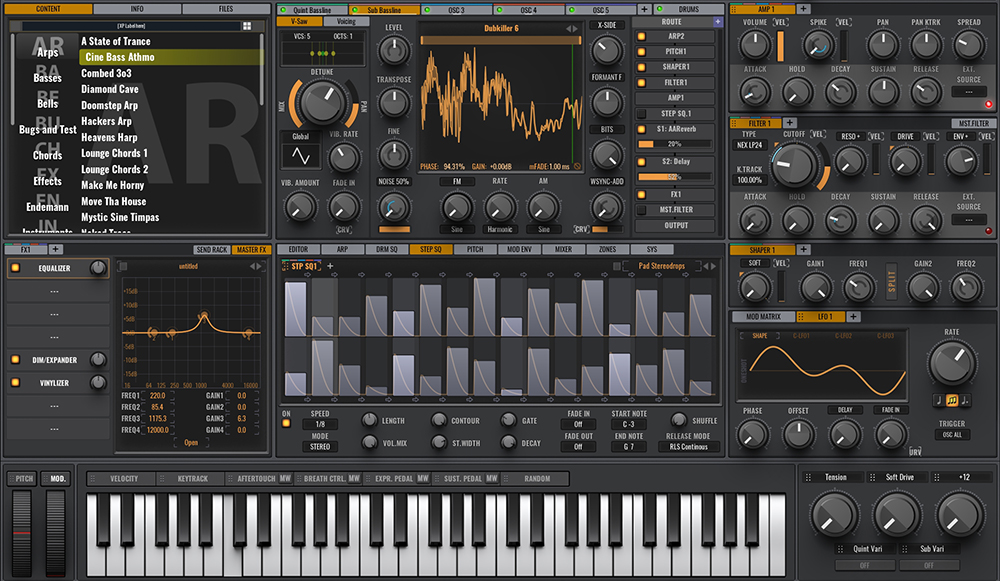Add a new oscillator with the OSC plus button
The image size is (1000, 581).
pos(644,10)
